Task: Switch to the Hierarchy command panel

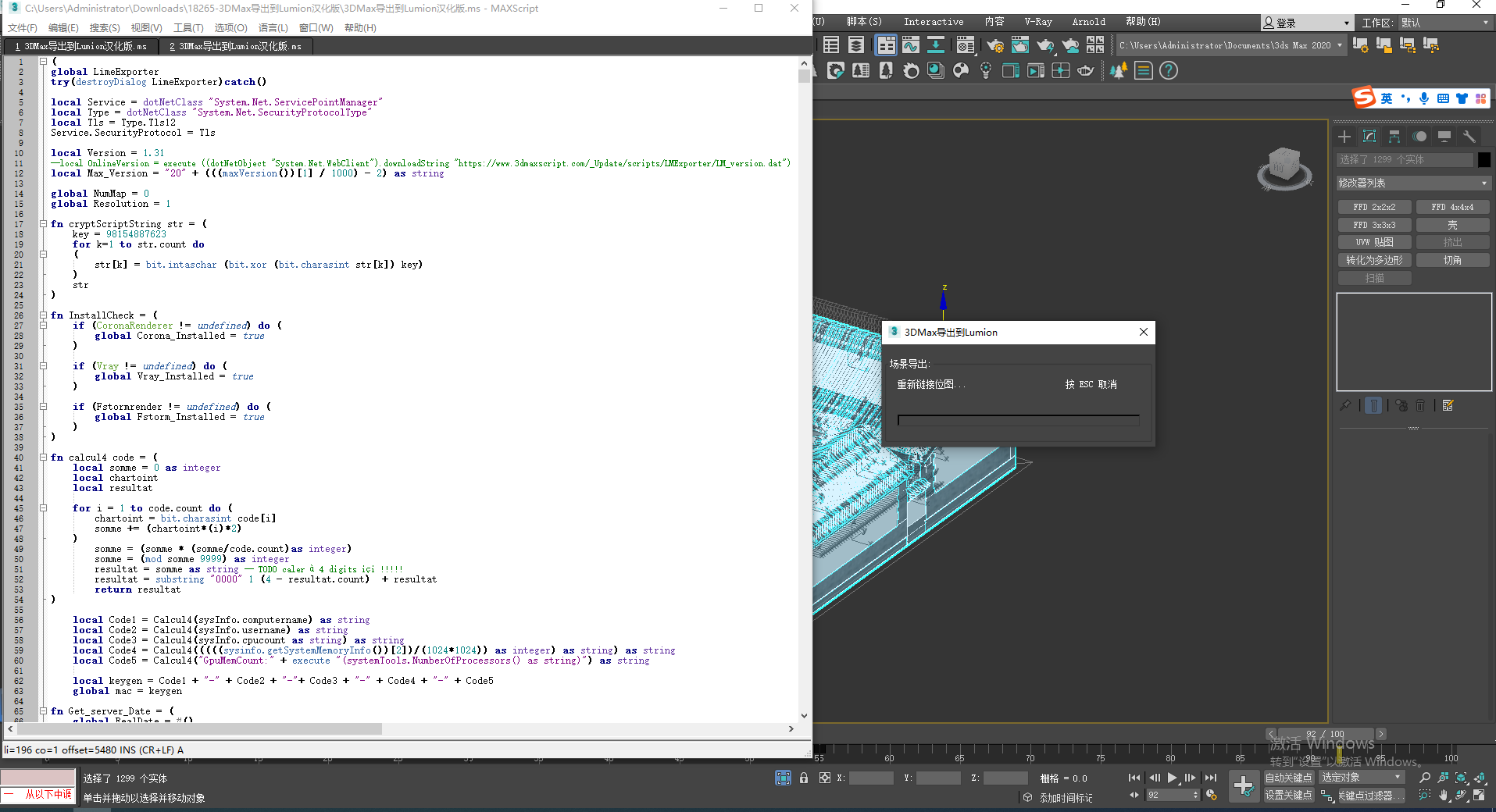Action: (x=1394, y=137)
